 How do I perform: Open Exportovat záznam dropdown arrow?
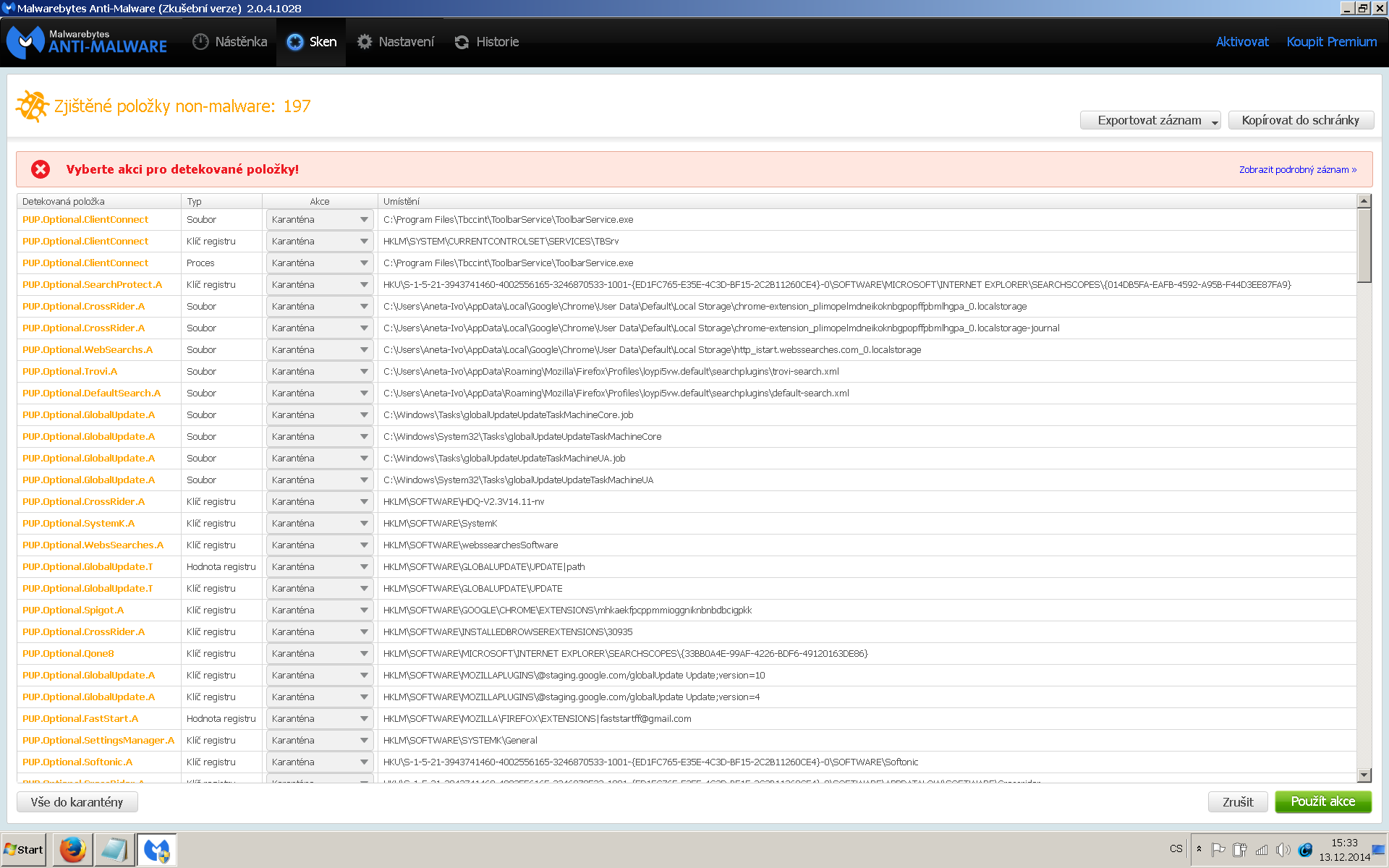point(1215,122)
